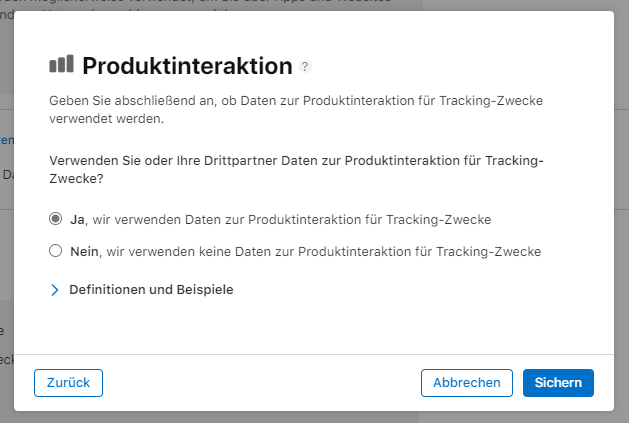Image resolution: width=629 pixels, height=423 pixels.
Task: Click the empty dialog footer between Zurück and Abbrechen
Action: [x=260, y=382]
